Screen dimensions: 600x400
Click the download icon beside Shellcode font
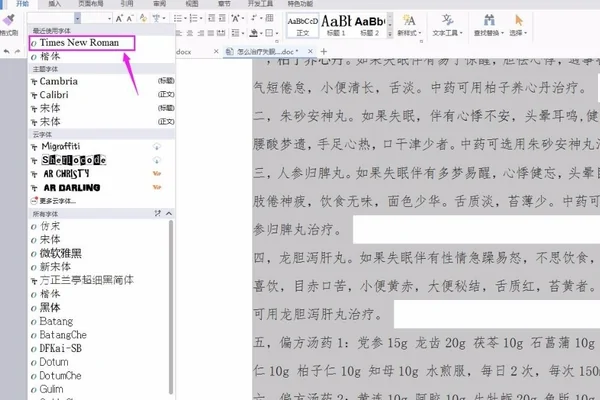157,160
